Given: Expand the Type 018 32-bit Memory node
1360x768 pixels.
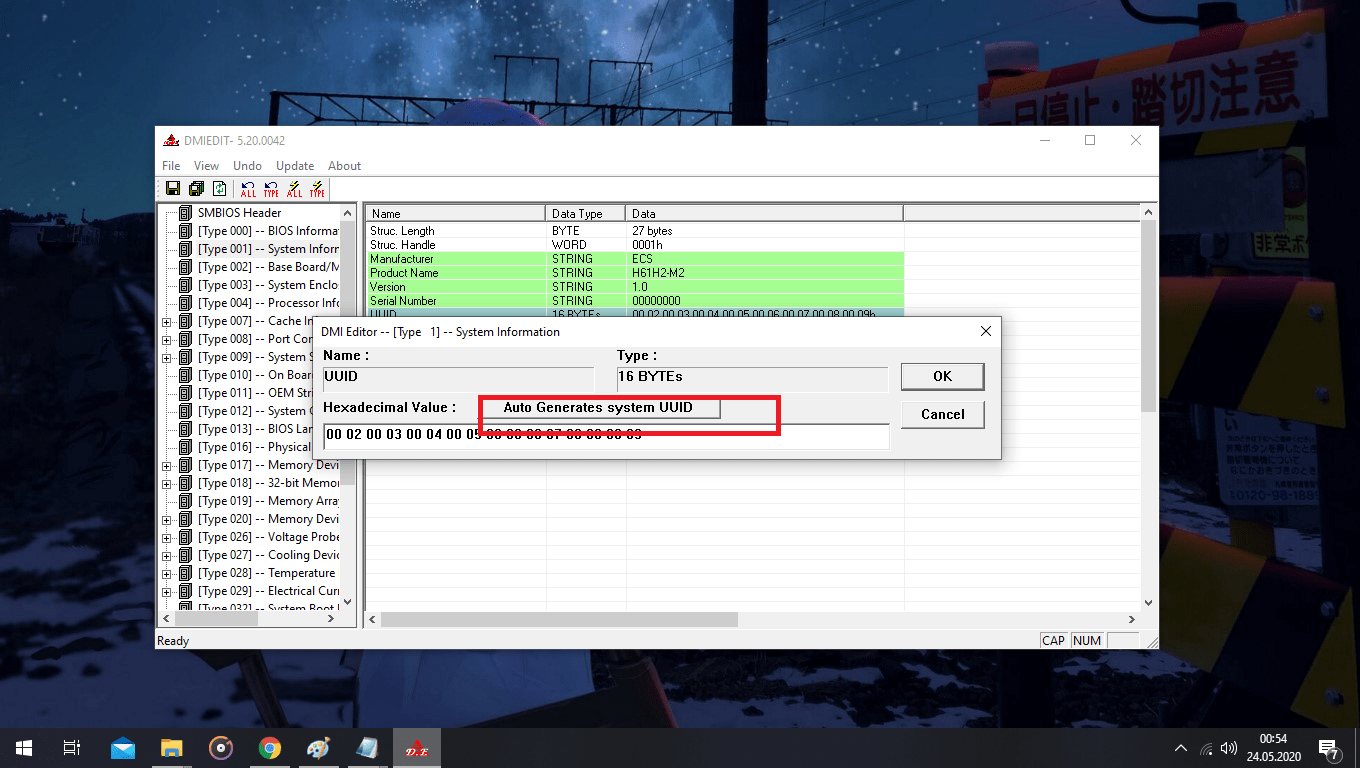Looking at the screenshot, I should point(167,483).
